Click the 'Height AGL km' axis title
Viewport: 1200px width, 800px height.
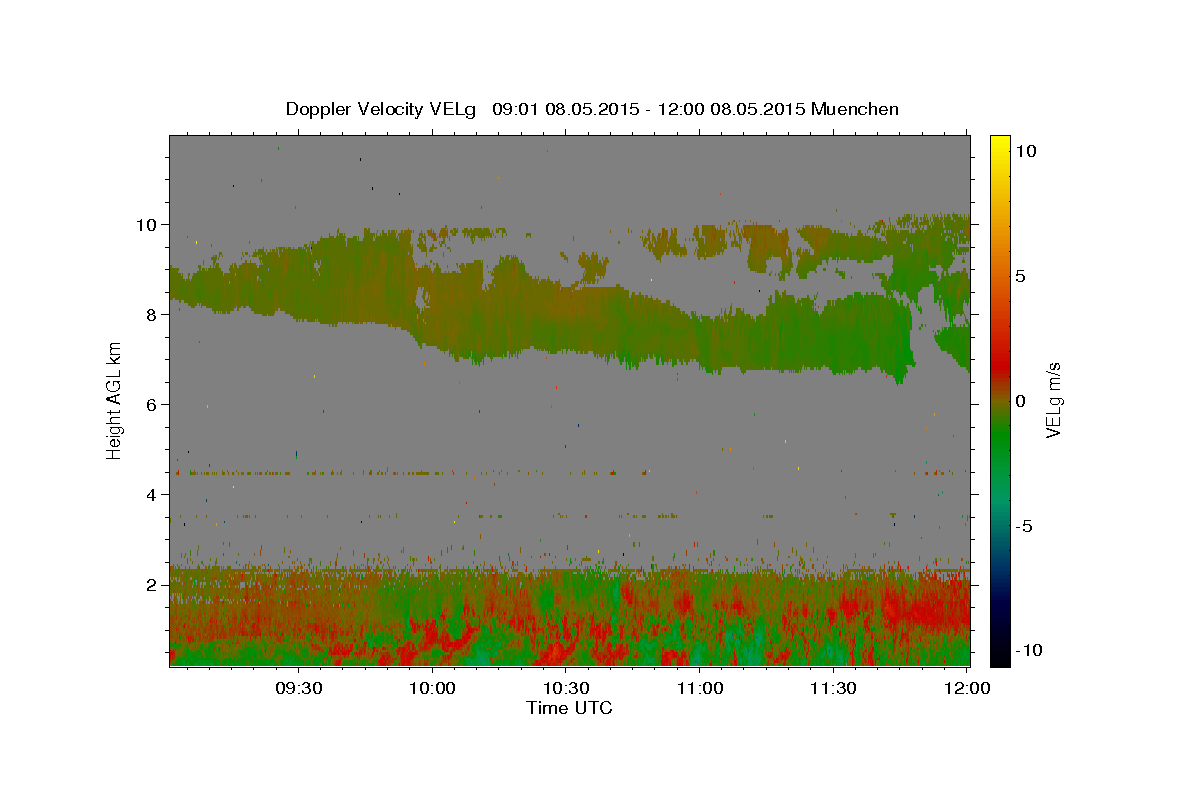click(x=115, y=401)
